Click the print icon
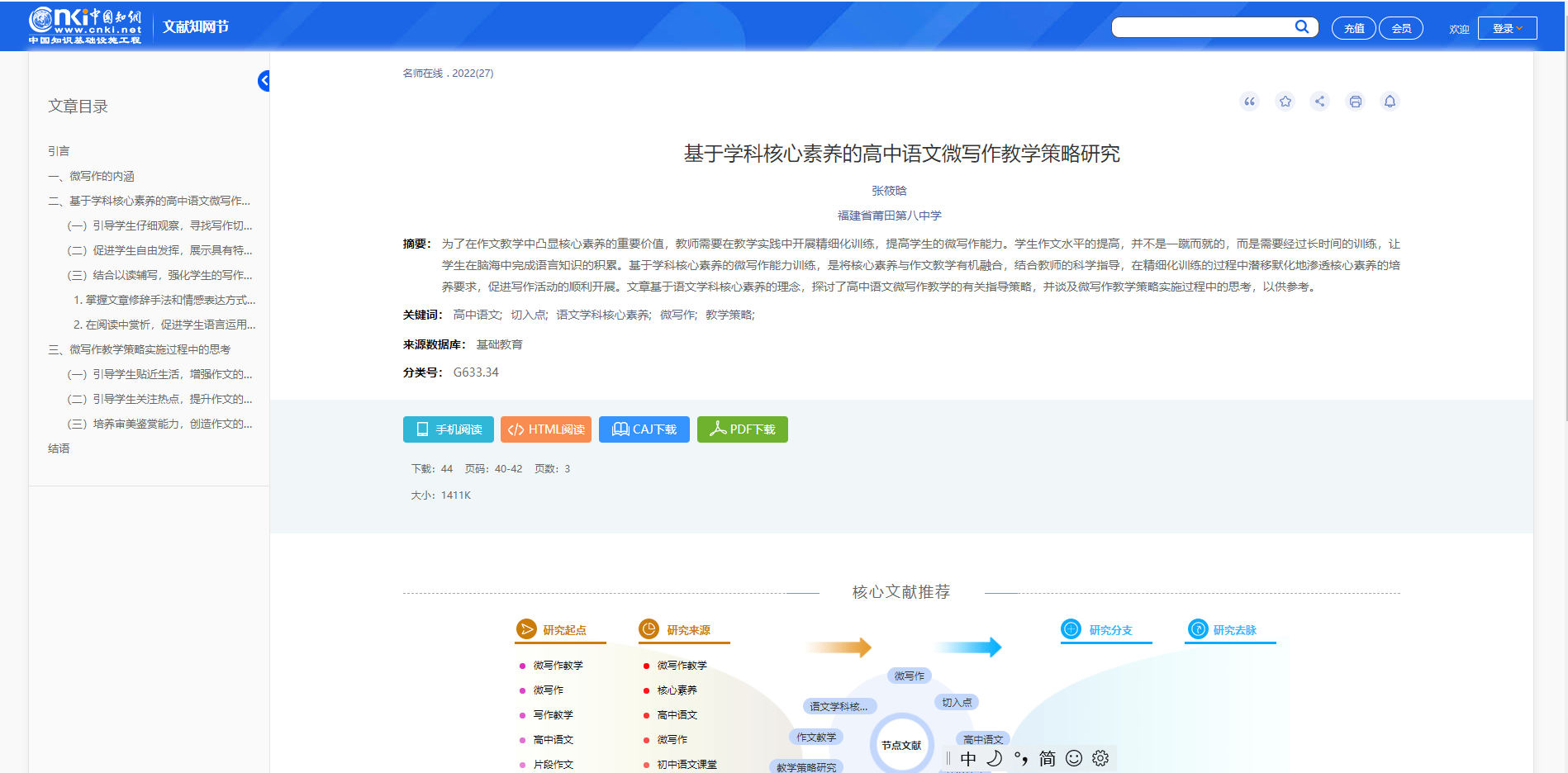This screenshot has width=1568, height=773. pyautogui.click(x=1355, y=102)
